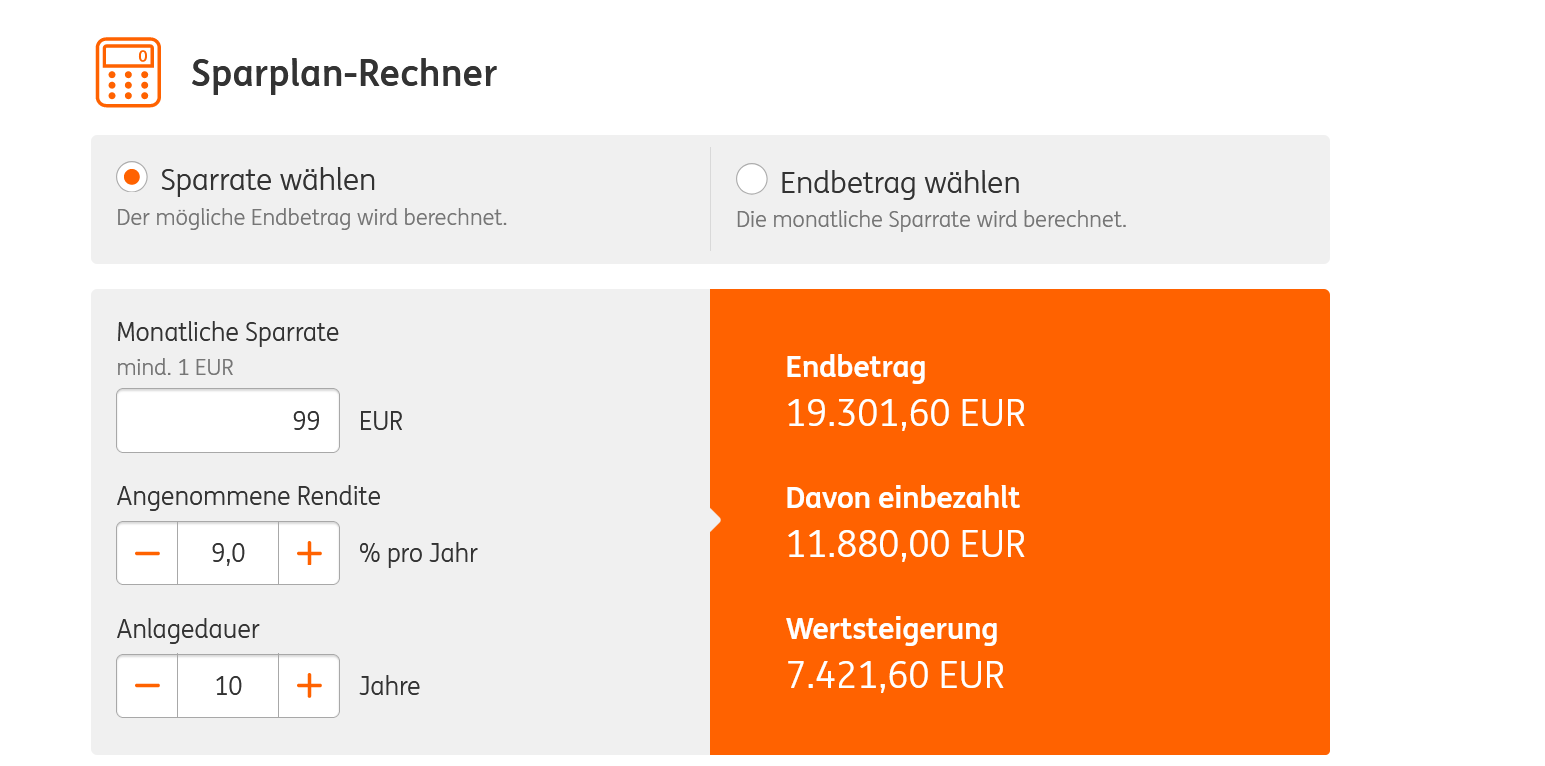
Task: Switch calculation mode to Endbetrag wählen
Action: click(x=751, y=179)
